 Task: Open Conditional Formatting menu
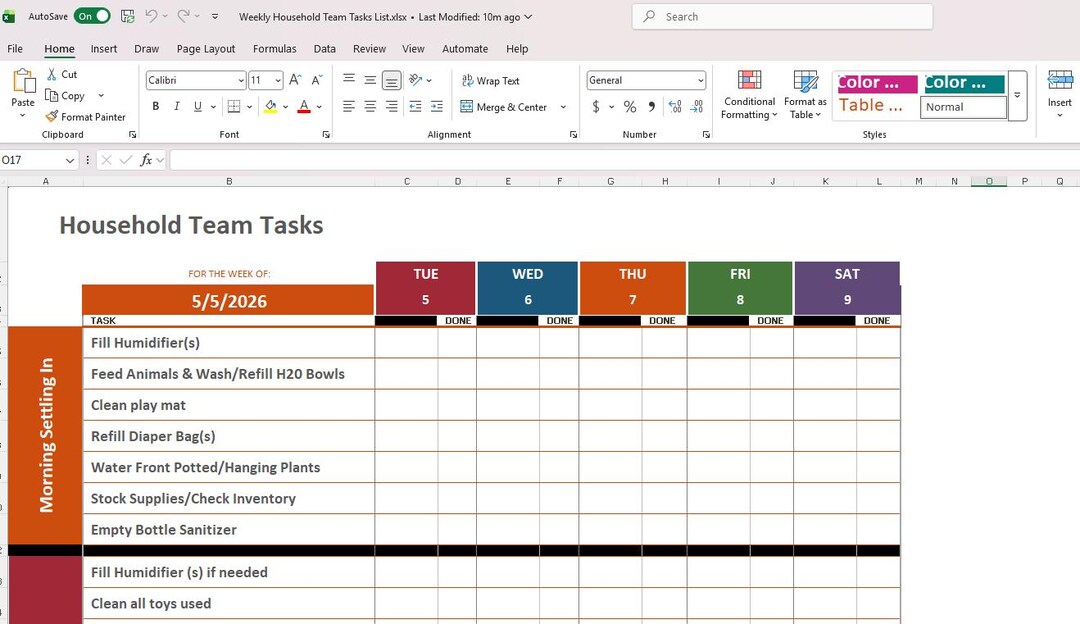tap(749, 95)
